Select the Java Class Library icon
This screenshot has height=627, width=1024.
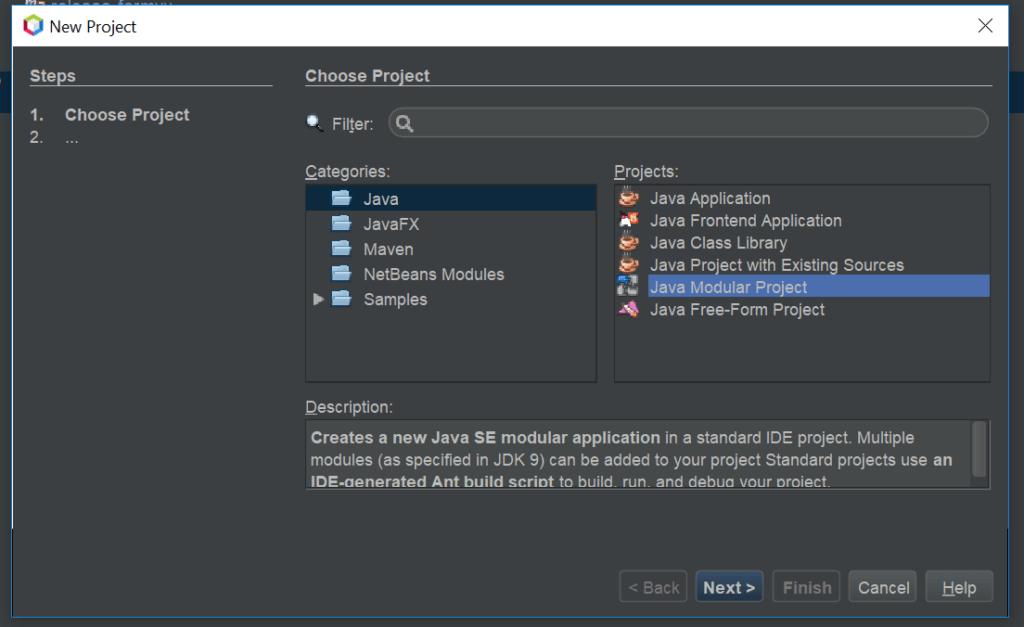coord(628,243)
